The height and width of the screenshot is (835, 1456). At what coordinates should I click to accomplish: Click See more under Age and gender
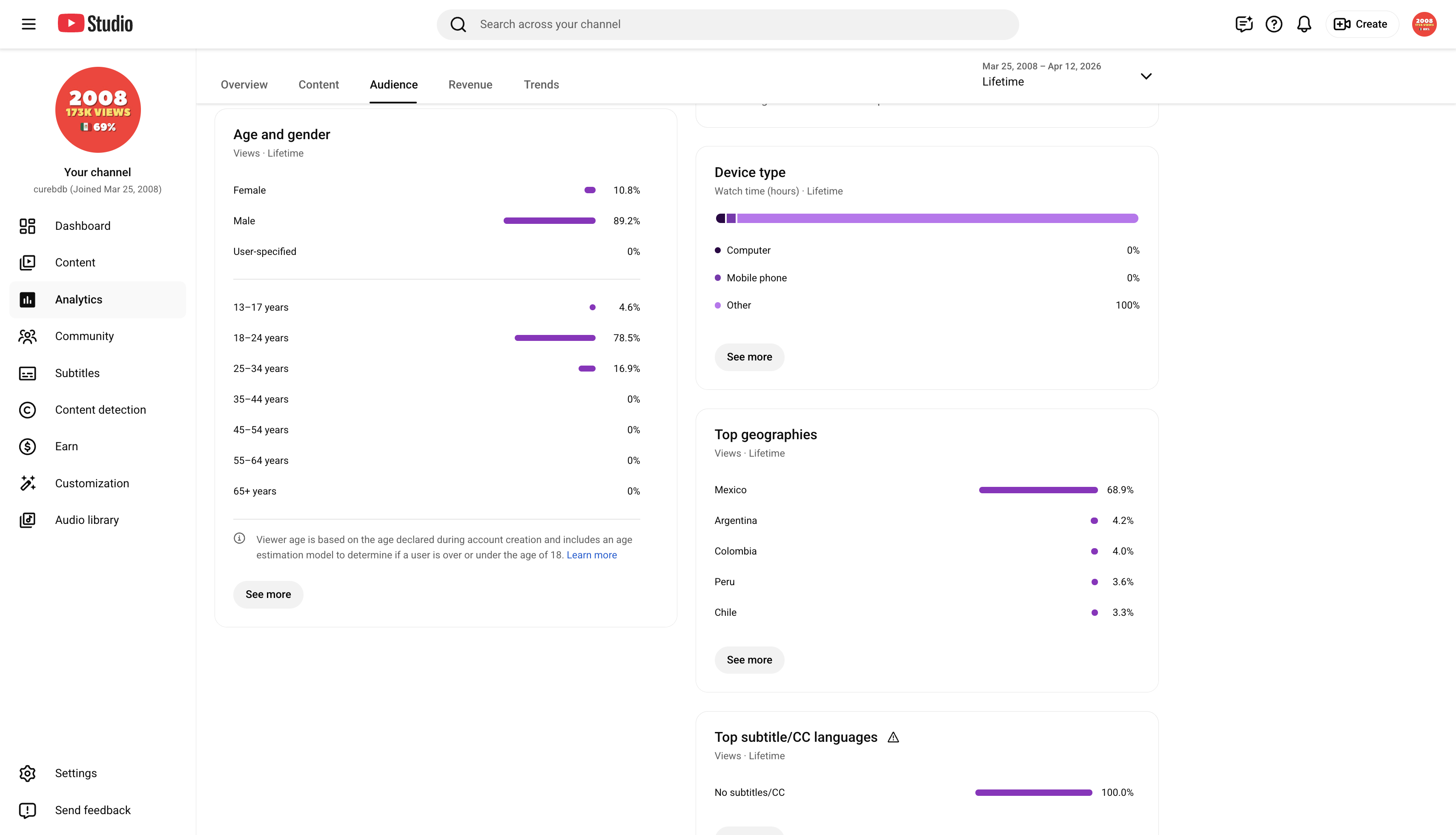(268, 595)
